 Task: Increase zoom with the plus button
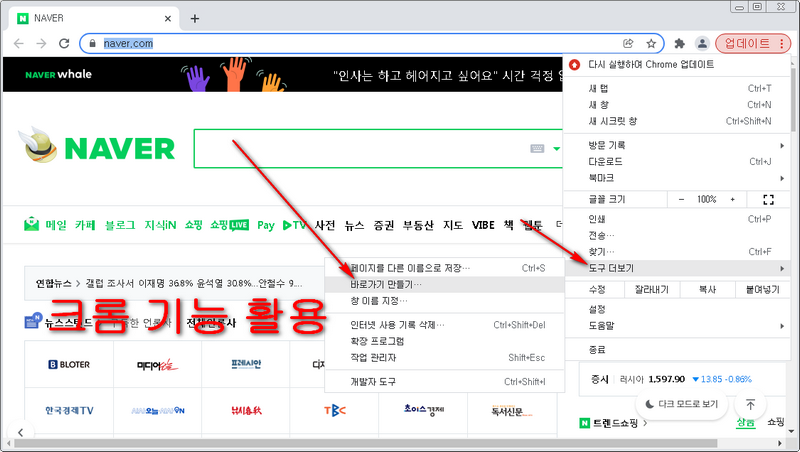733,199
